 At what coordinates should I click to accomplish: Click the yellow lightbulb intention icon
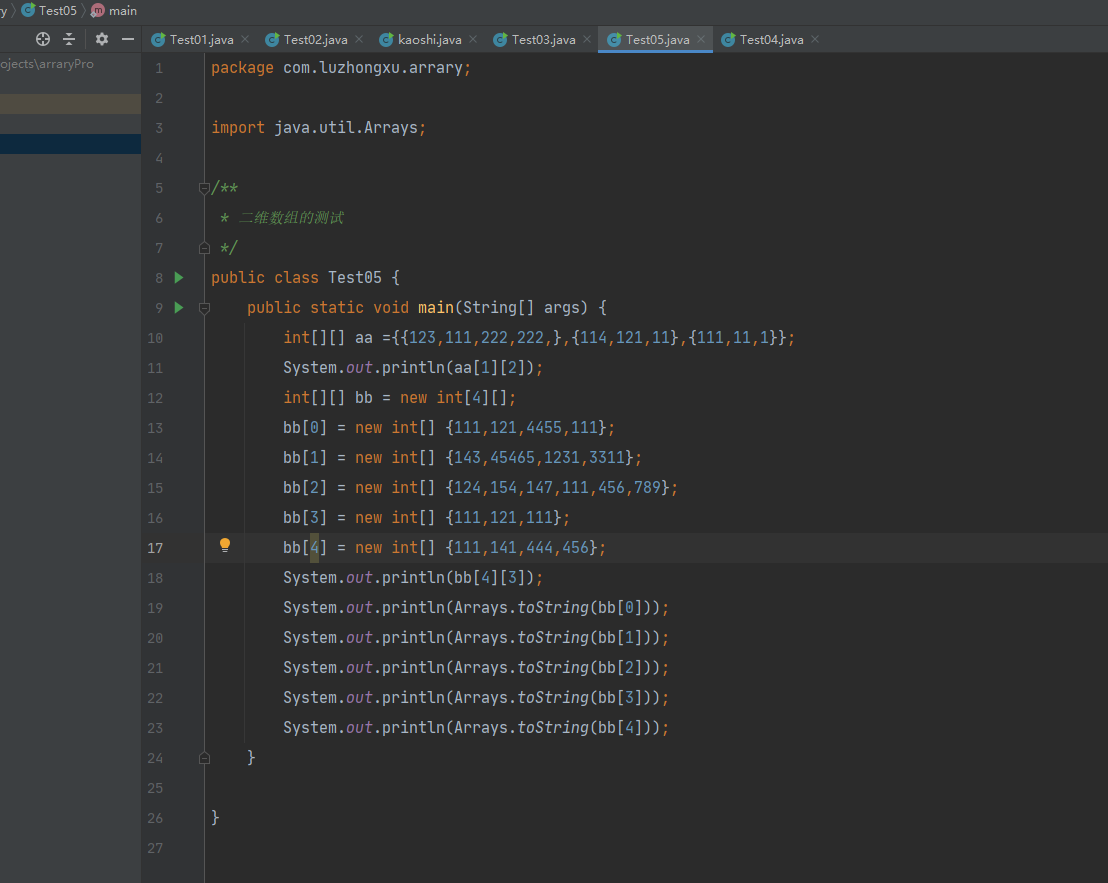coord(225,545)
